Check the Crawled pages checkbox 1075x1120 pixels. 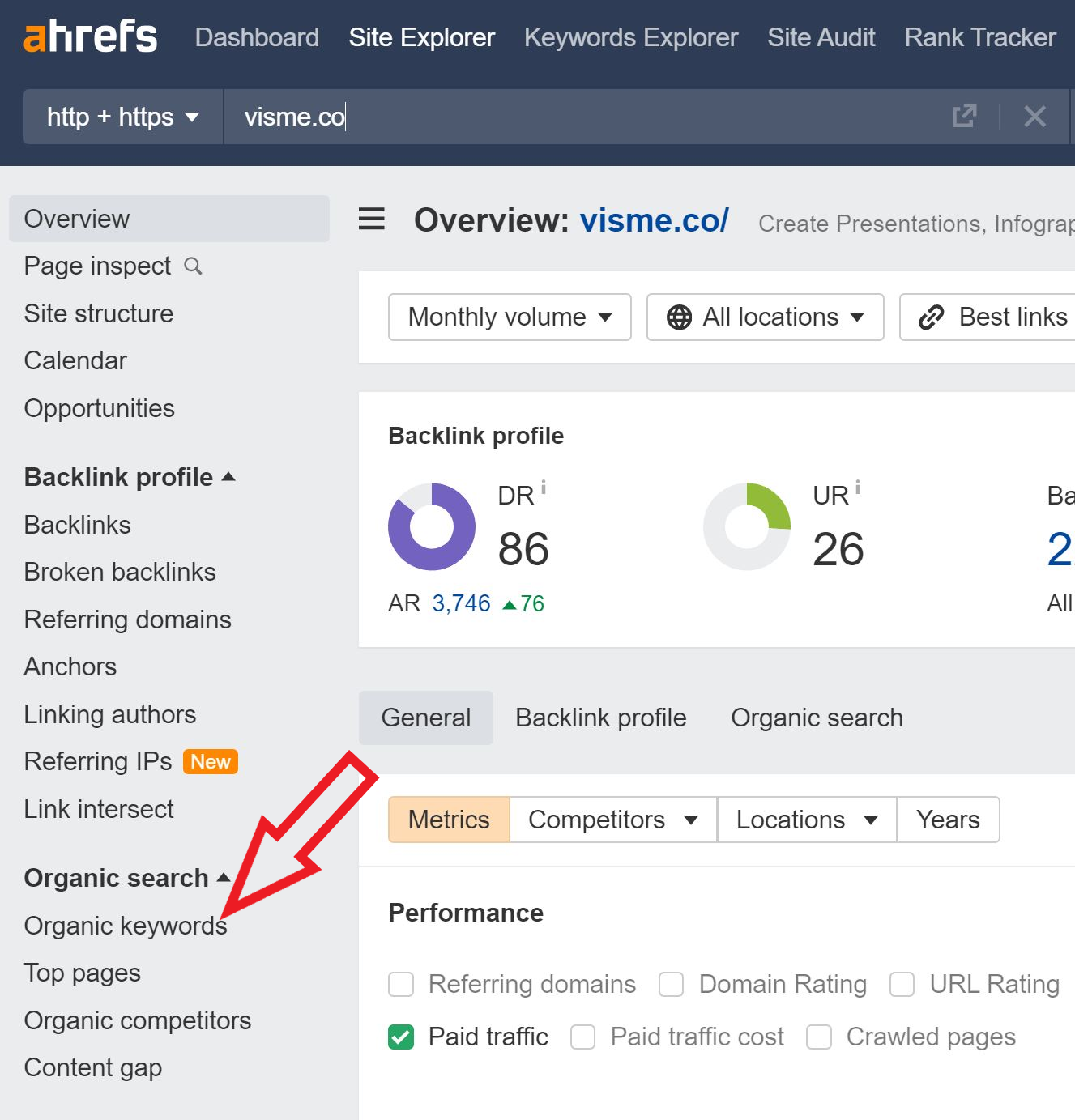coord(819,1037)
